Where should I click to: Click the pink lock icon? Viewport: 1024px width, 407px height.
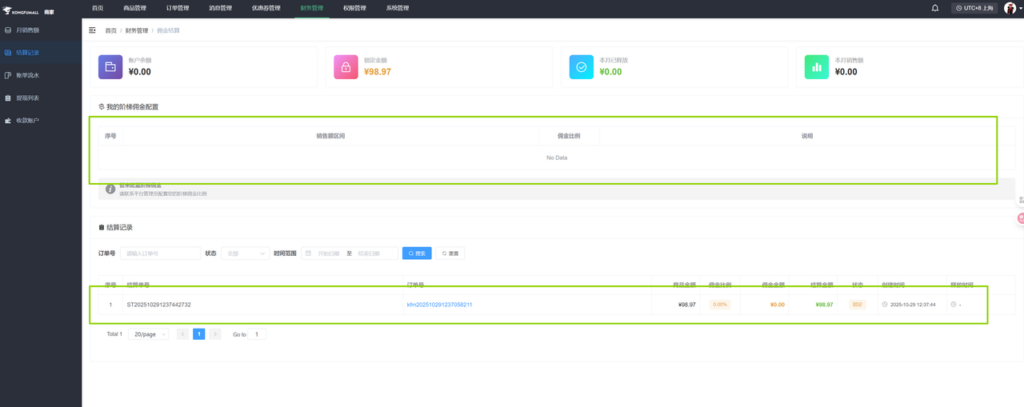coord(346,67)
